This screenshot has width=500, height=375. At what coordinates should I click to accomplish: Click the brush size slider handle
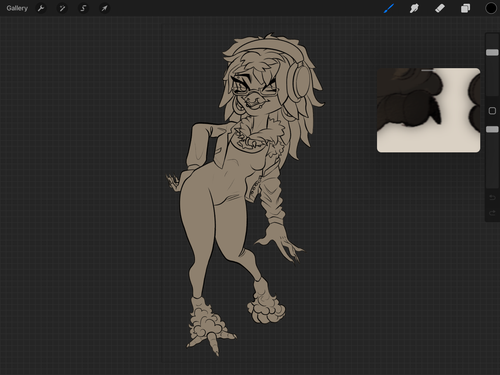[x=492, y=52]
